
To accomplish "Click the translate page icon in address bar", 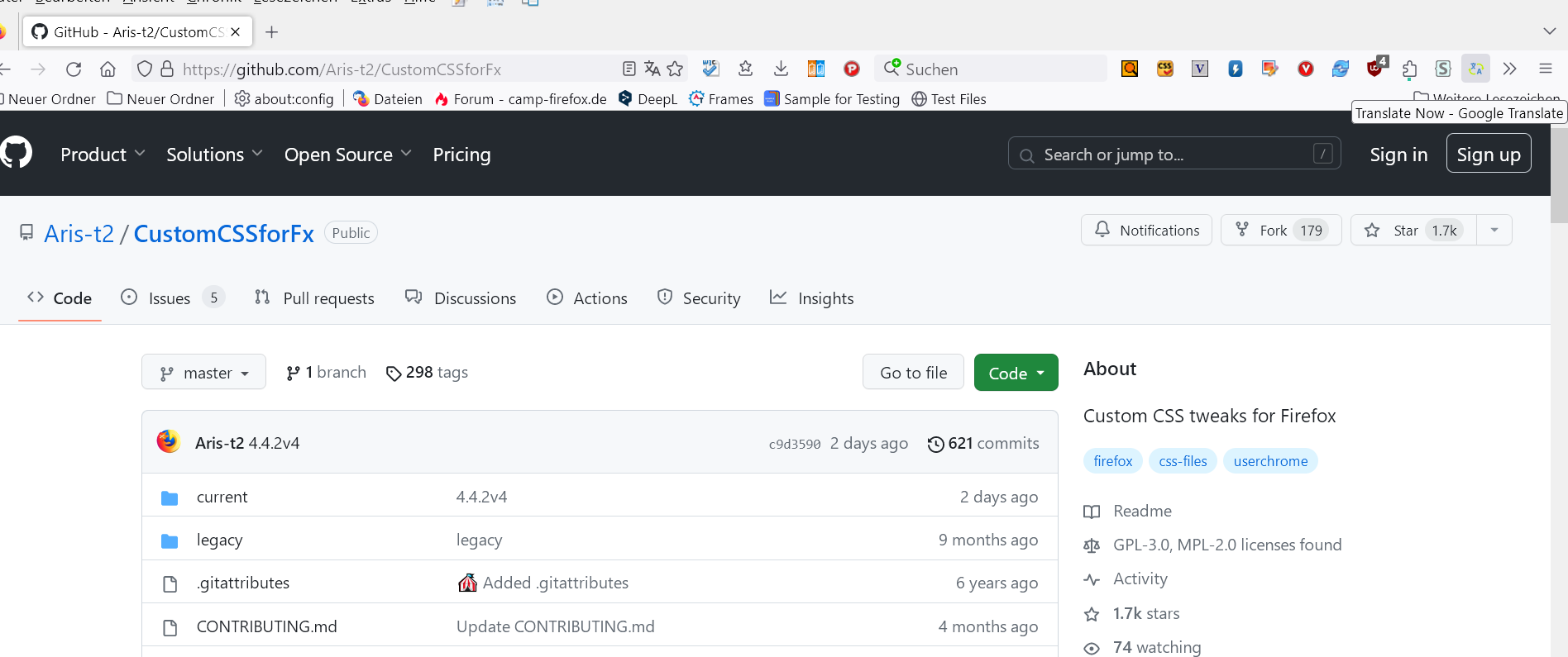I will click(x=653, y=69).
